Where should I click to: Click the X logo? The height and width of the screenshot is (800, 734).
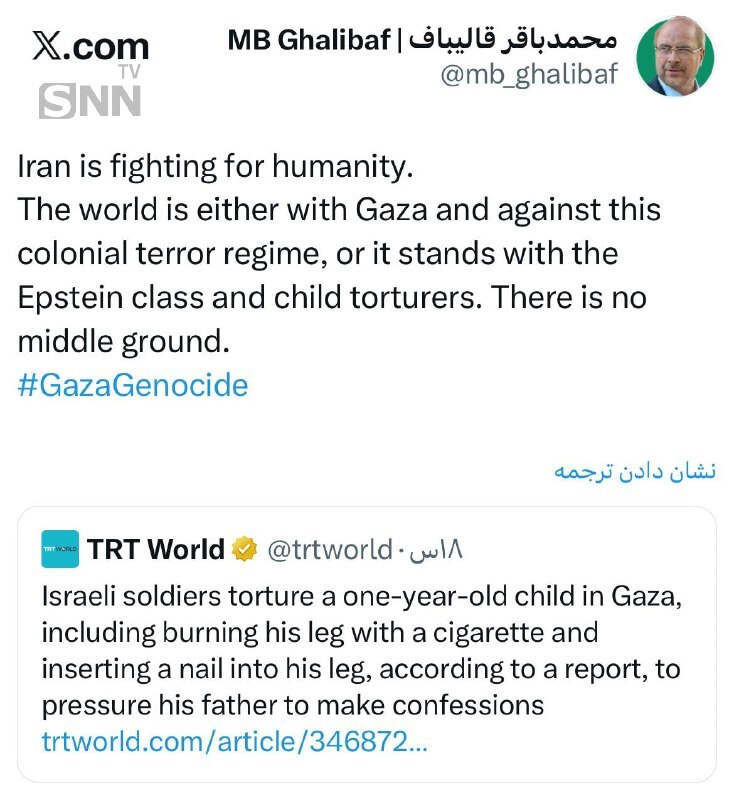tap(50, 46)
